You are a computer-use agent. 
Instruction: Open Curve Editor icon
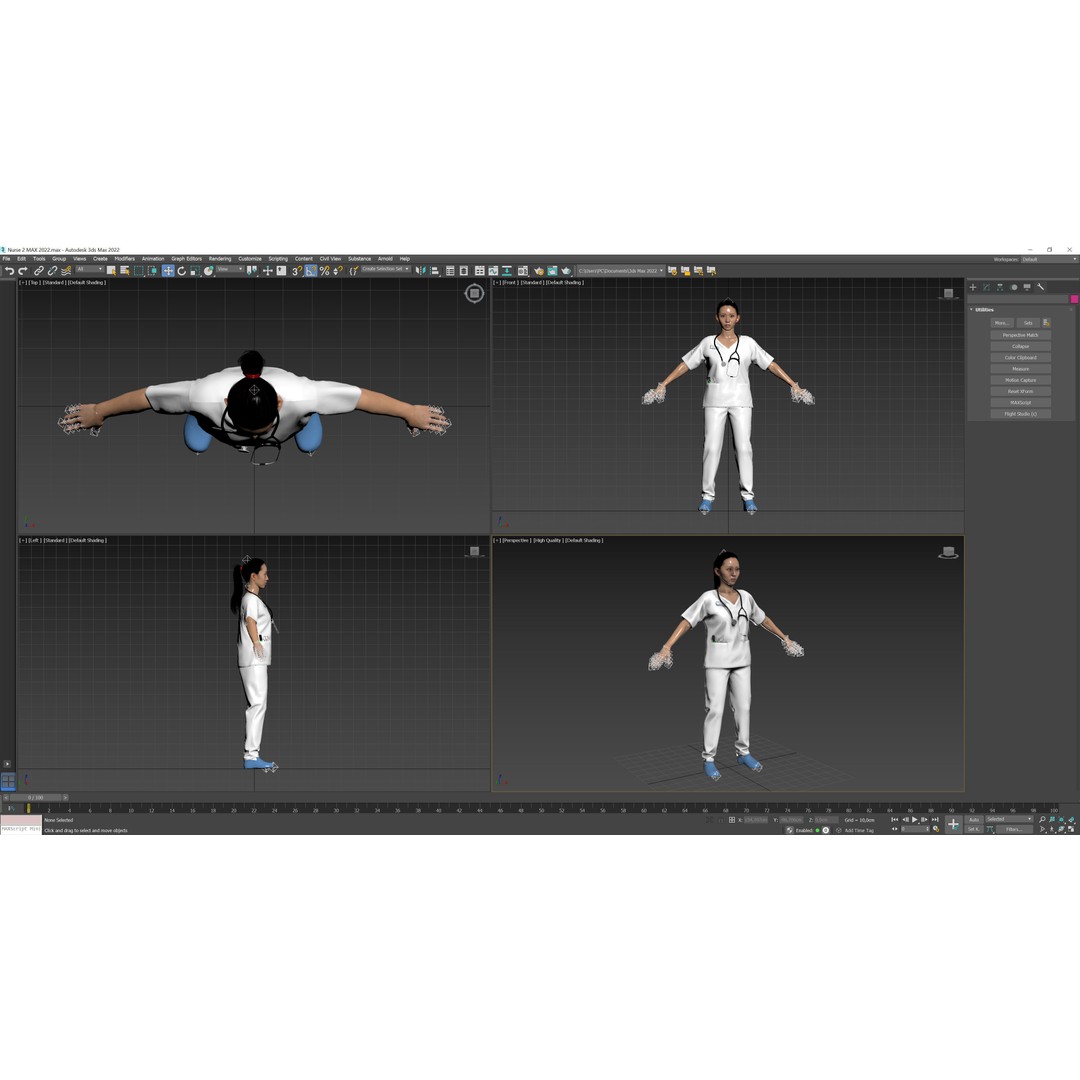pyautogui.click(x=493, y=271)
